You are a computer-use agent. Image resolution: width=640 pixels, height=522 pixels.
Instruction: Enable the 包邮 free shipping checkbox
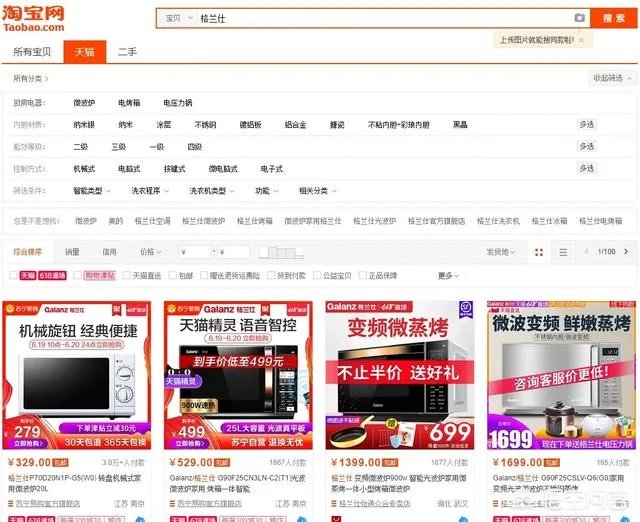[x=173, y=275]
